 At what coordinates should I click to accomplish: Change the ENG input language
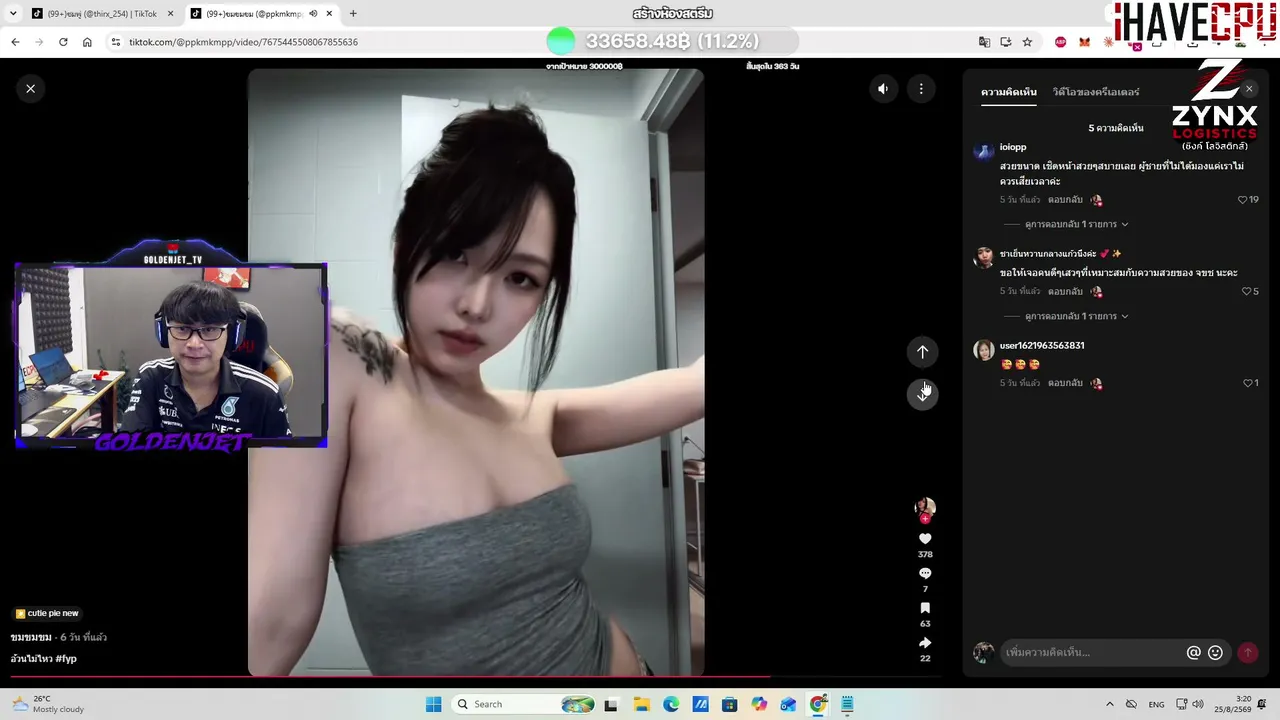tap(1156, 705)
